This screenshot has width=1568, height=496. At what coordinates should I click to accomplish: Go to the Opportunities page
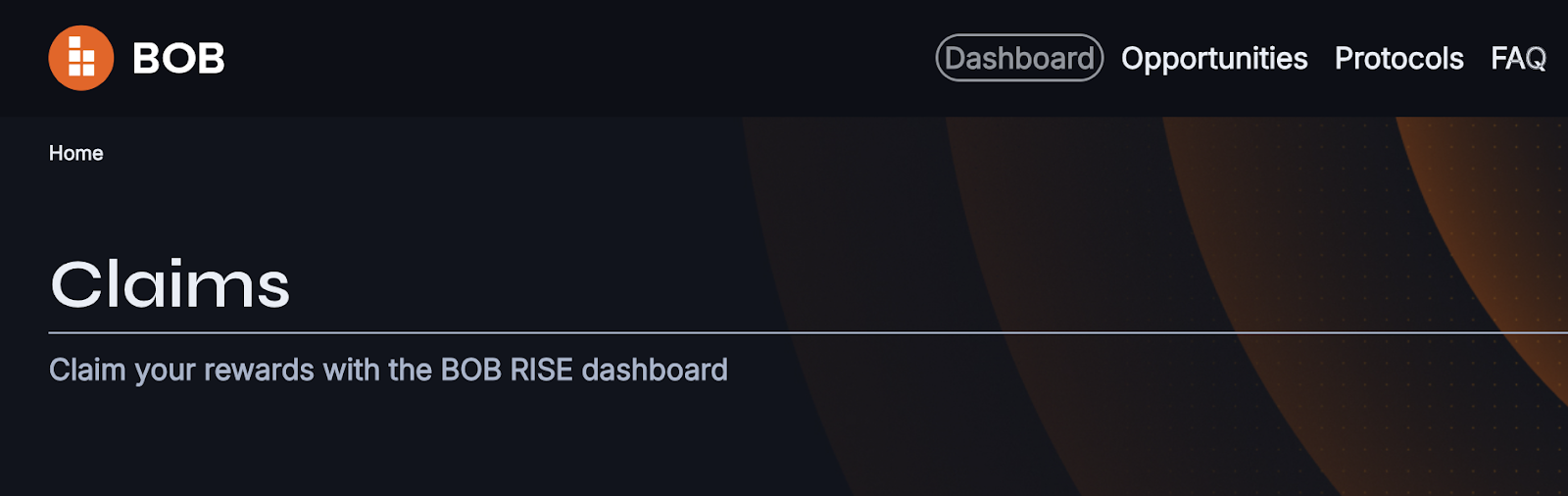1214,59
